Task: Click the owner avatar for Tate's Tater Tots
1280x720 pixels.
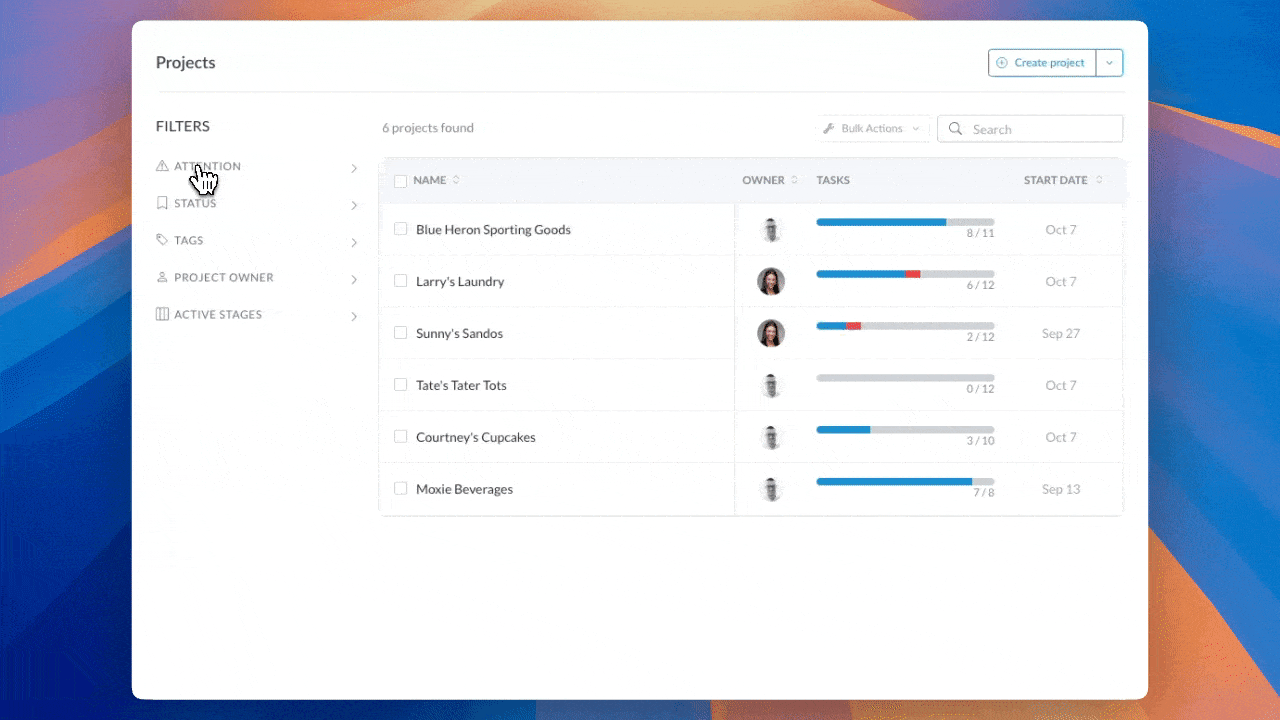Action: [x=771, y=385]
